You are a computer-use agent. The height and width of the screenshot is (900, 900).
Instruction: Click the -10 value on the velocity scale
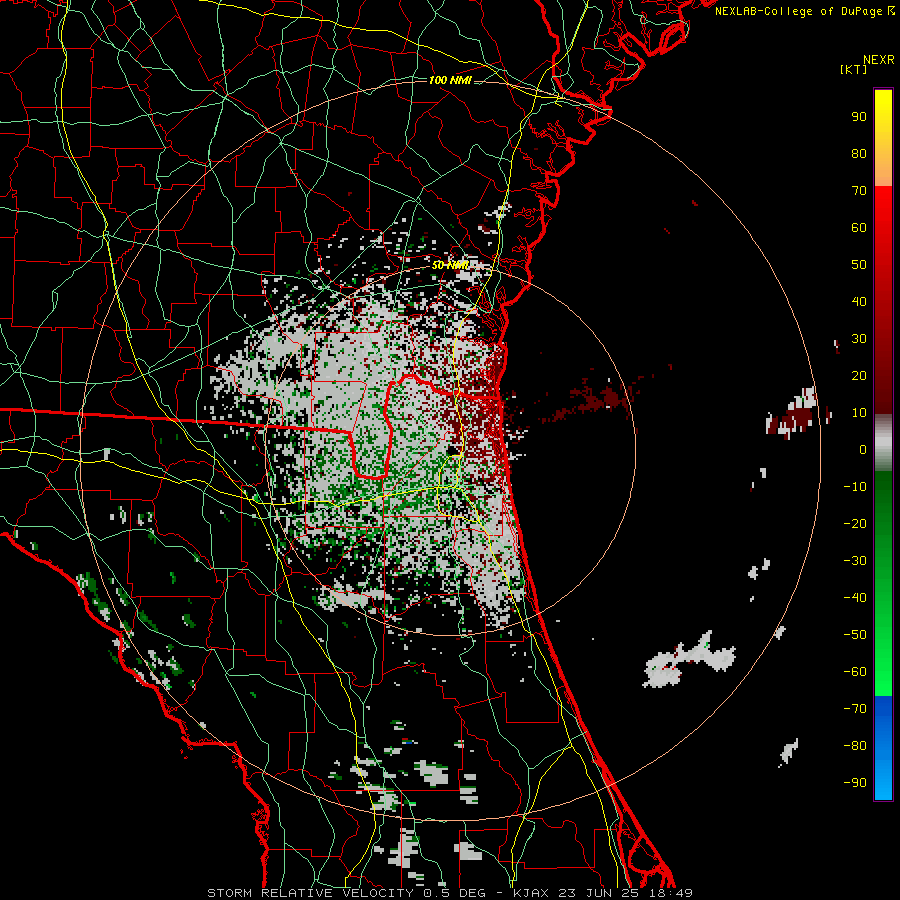point(855,487)
